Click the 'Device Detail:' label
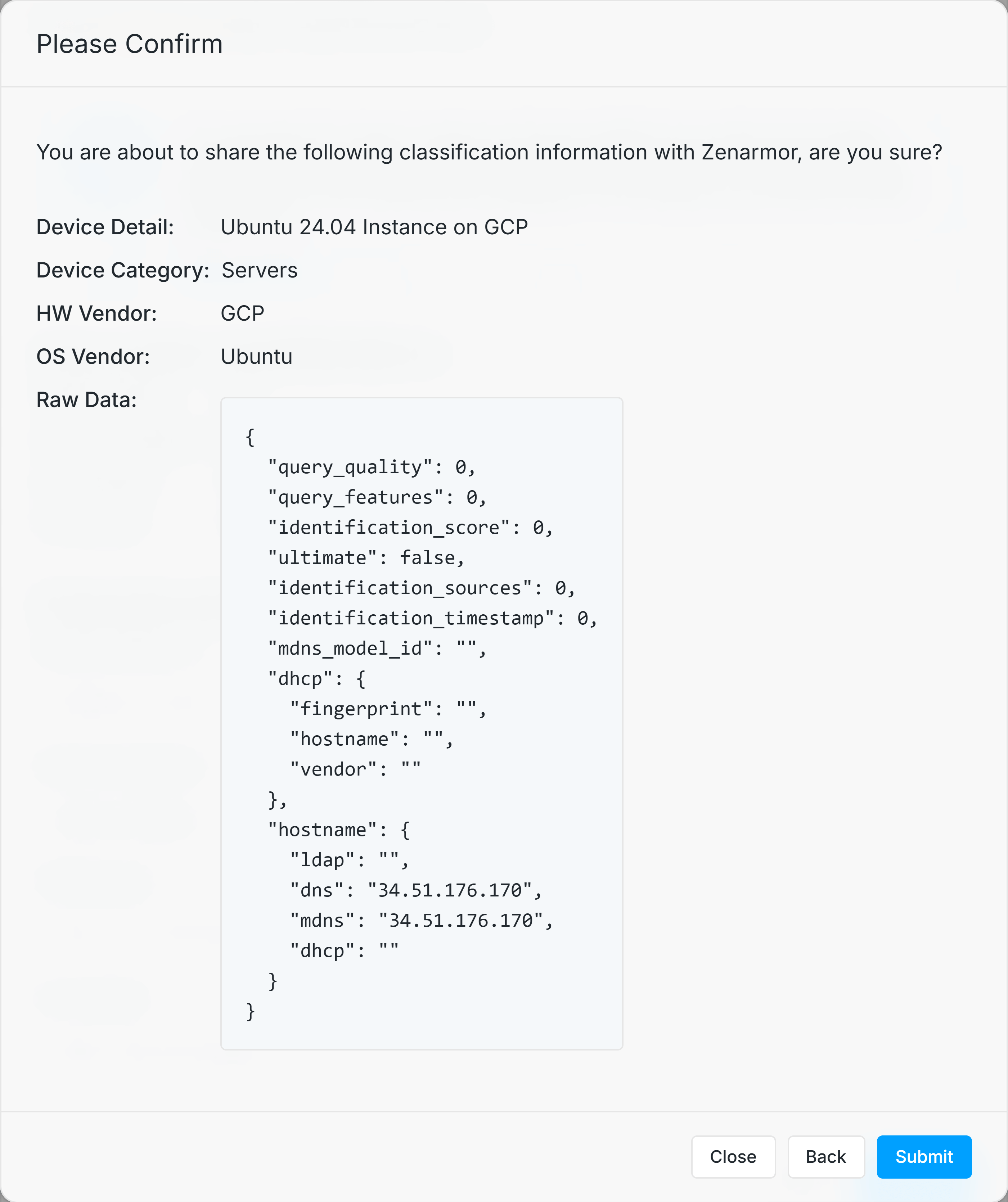The height and width of the screenshot is (1202, 1008). click(105, 227)
